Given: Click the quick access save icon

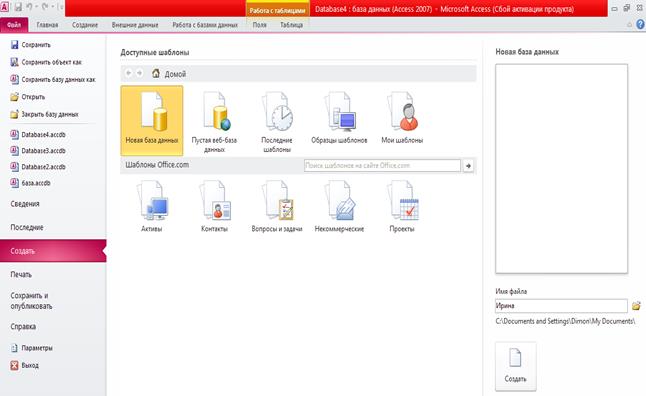Looking at the screenshot, I should pyautogui.click(x=18, y=7).
